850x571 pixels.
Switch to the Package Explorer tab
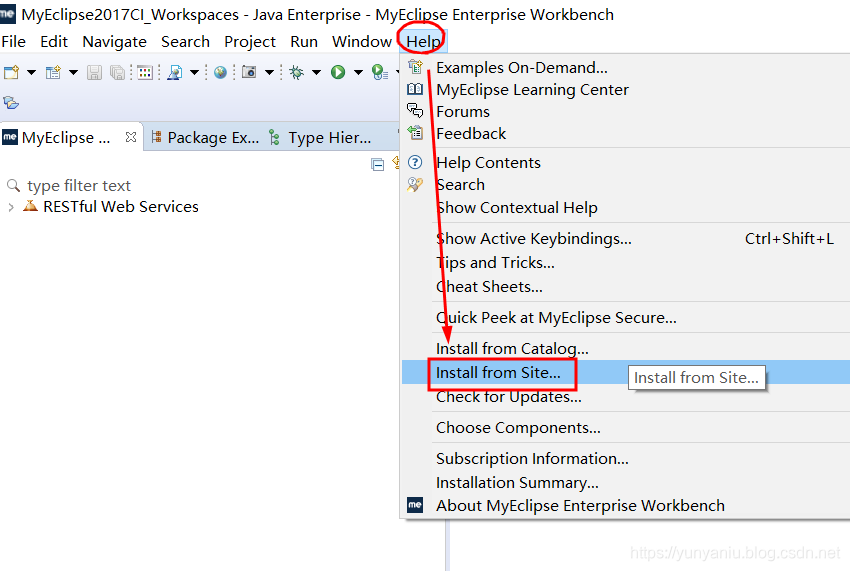pyautogui.click(x=205, y=138)
